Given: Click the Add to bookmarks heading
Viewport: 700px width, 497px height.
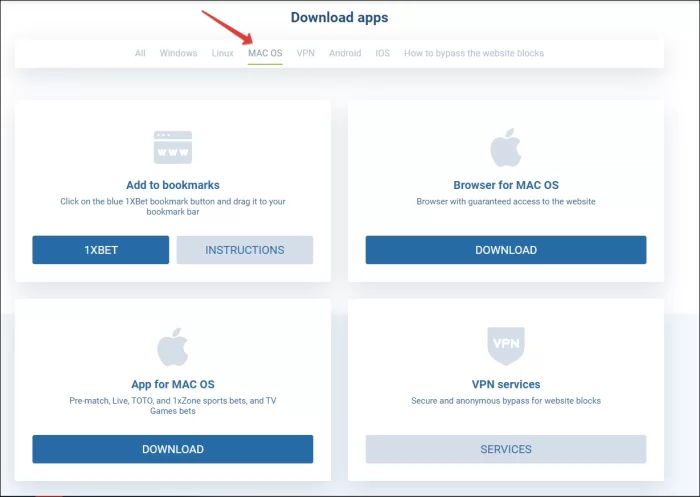Looking at the screenshot, I should pyautogui.click(x=173, y=185).
